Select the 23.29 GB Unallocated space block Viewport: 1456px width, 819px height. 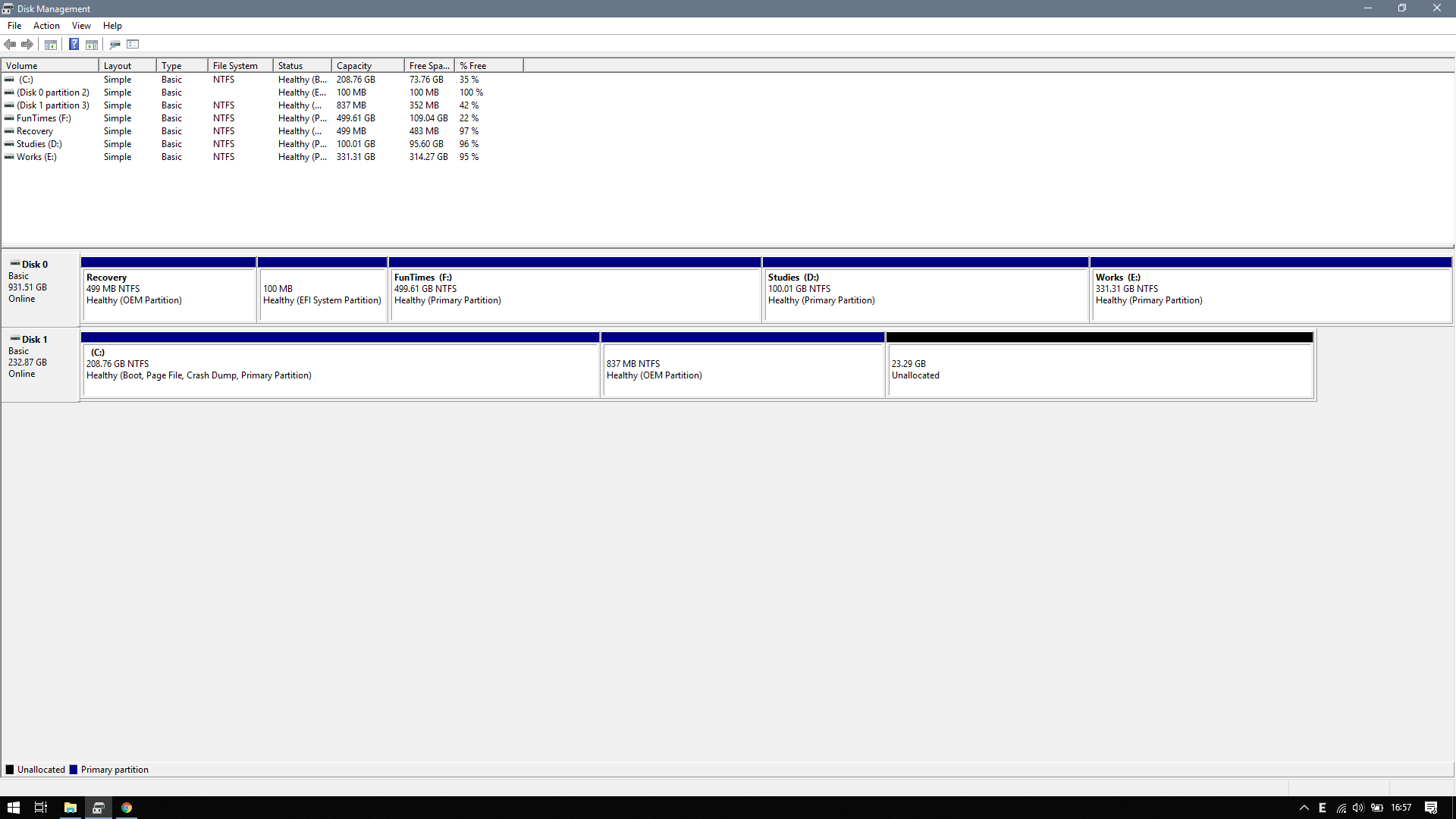point(1100,368)
